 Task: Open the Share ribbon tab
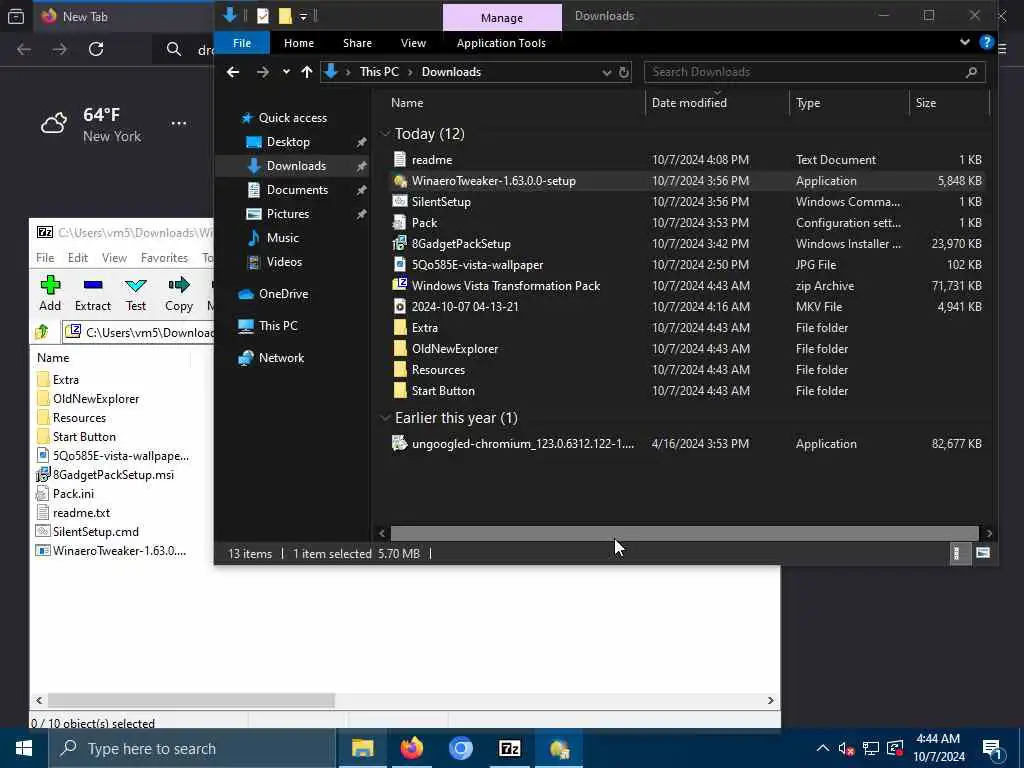pyautogui.click(x=357, y=43)
